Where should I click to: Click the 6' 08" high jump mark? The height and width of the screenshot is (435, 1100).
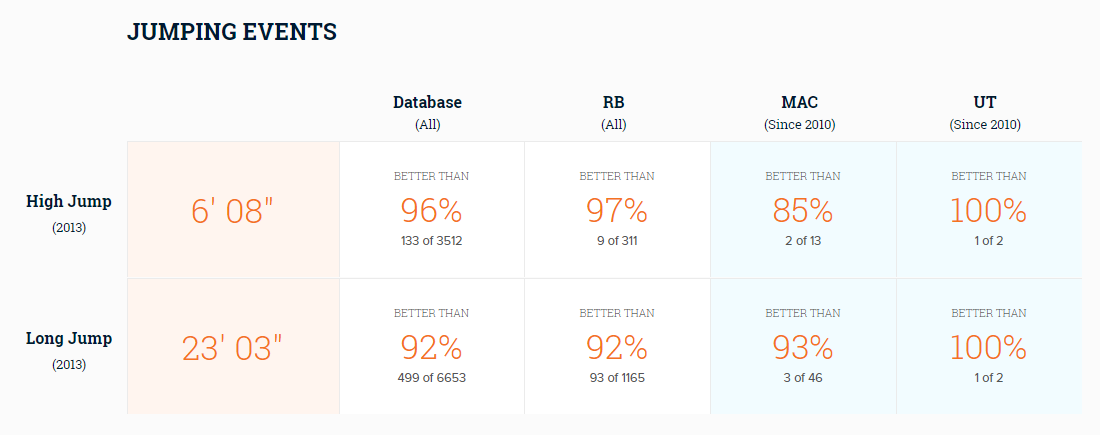tap(232, 210)
